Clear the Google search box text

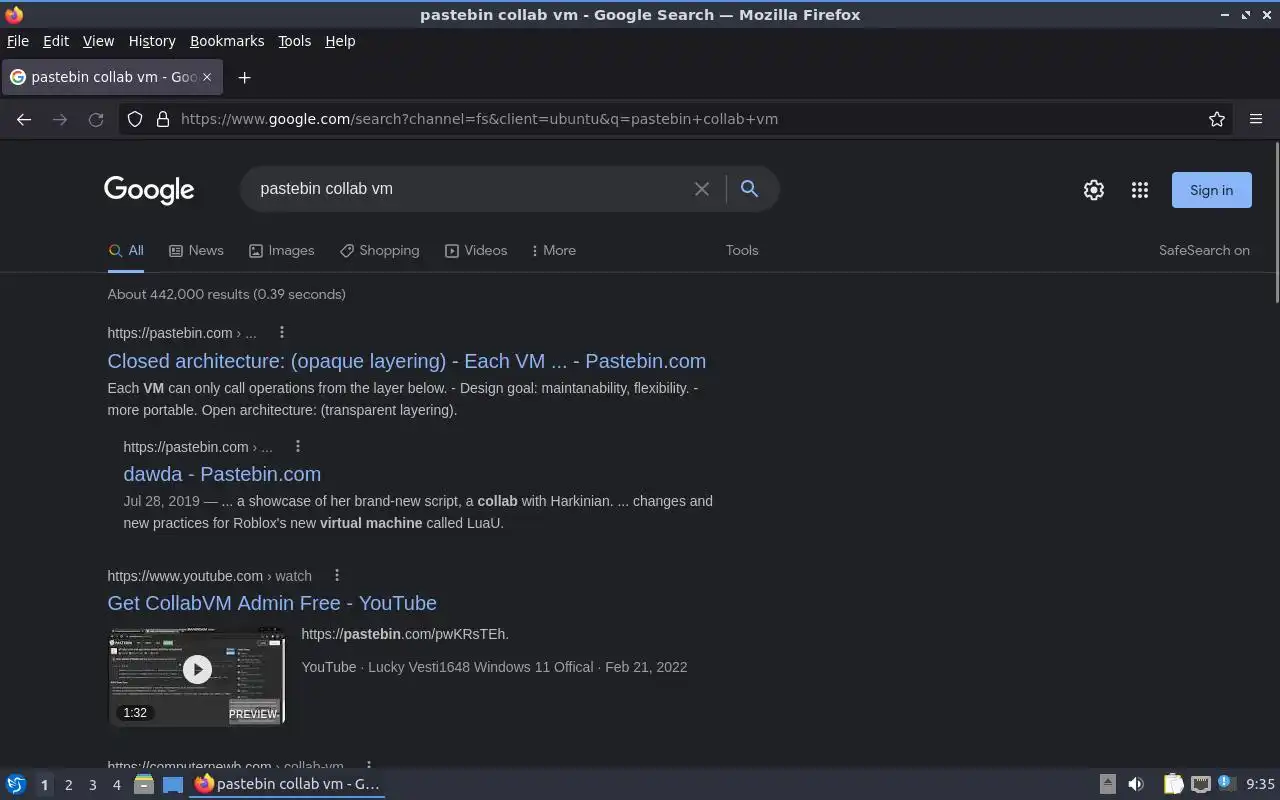[x=702, y=189]
